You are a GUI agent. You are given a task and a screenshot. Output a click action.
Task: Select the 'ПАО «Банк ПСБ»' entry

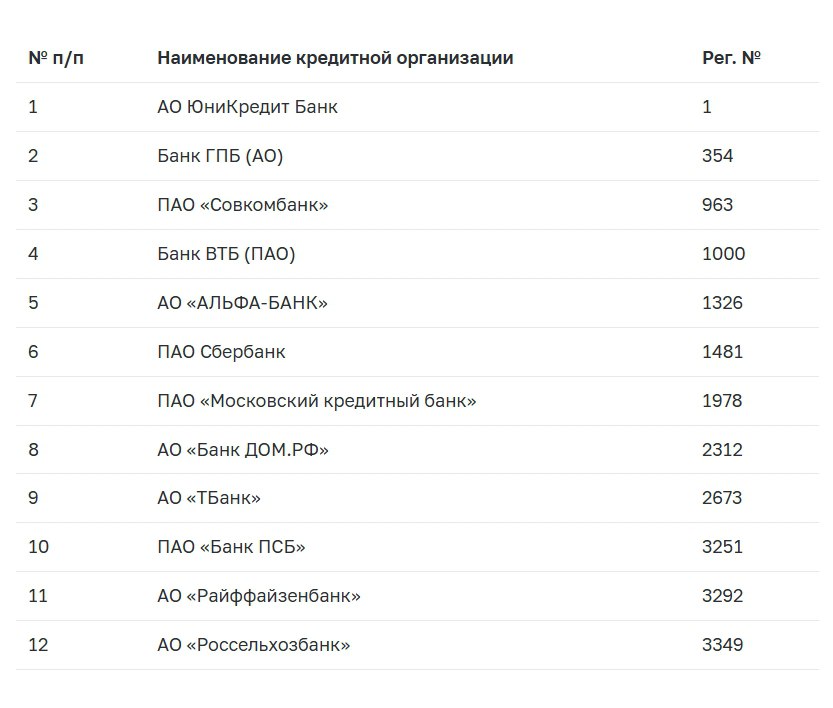point(231,547)
